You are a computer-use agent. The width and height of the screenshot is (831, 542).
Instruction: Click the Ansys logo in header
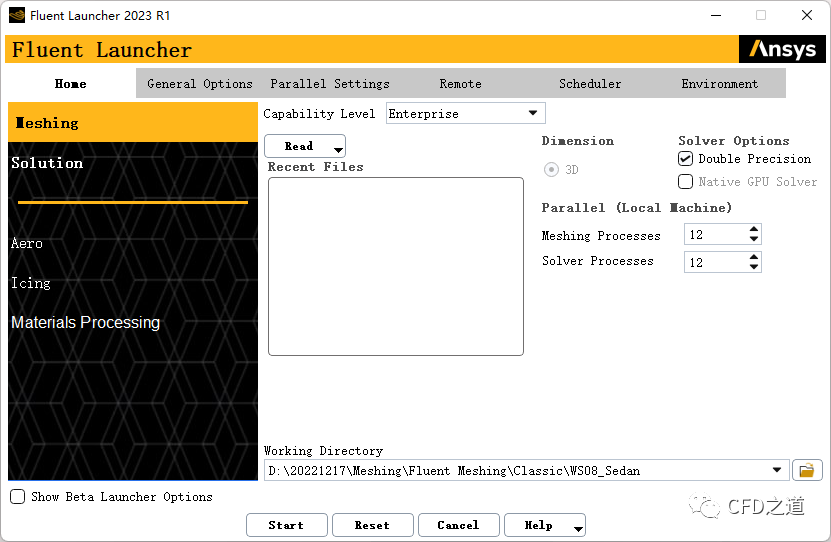tap(782, 49)
